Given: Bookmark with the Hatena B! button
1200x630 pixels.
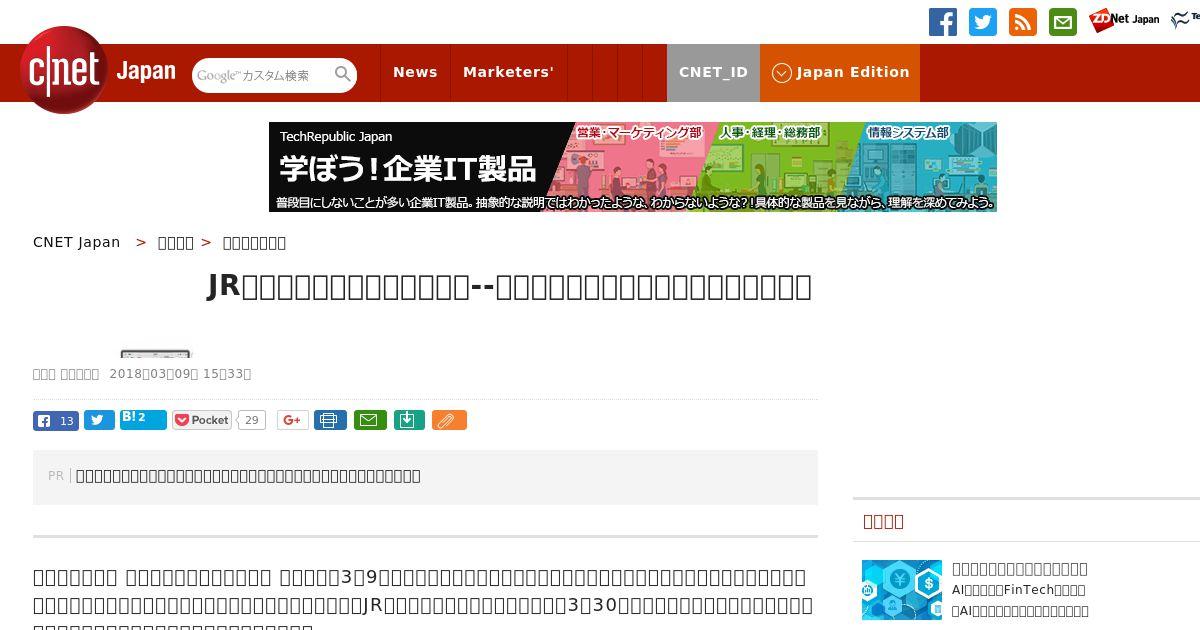Looking at the screenshot, I should [x=143, y=419].
